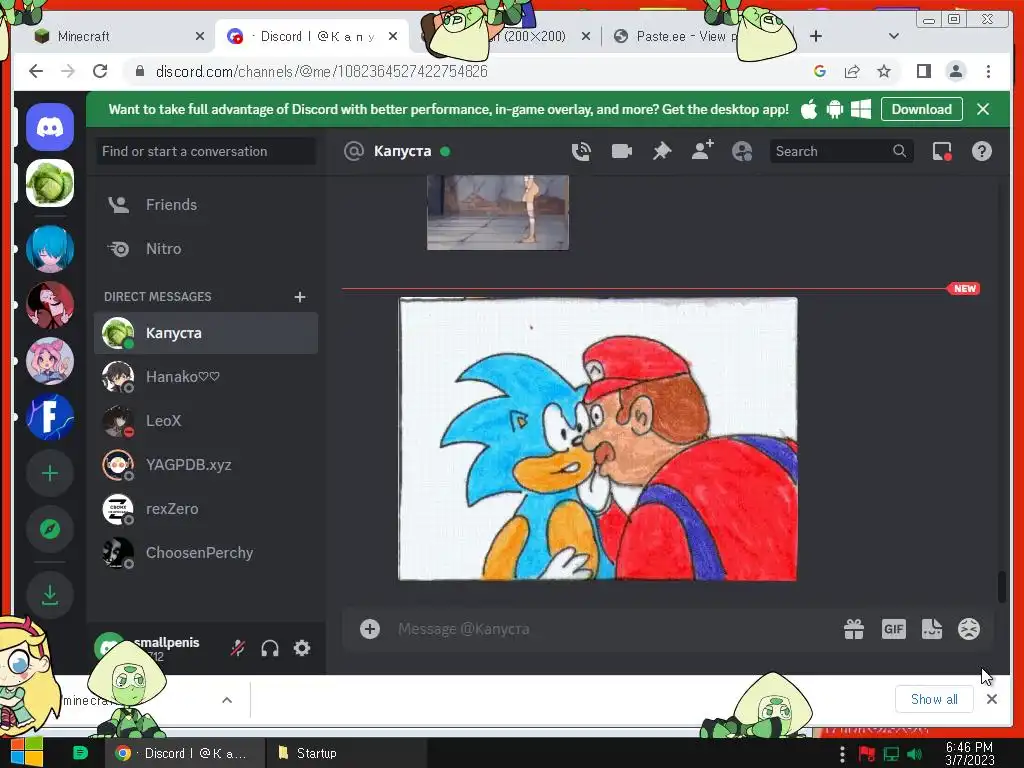Start a voice call with Капуста
The height and width of the screenshot is (768, 1024).
click(x=581, y=152)
